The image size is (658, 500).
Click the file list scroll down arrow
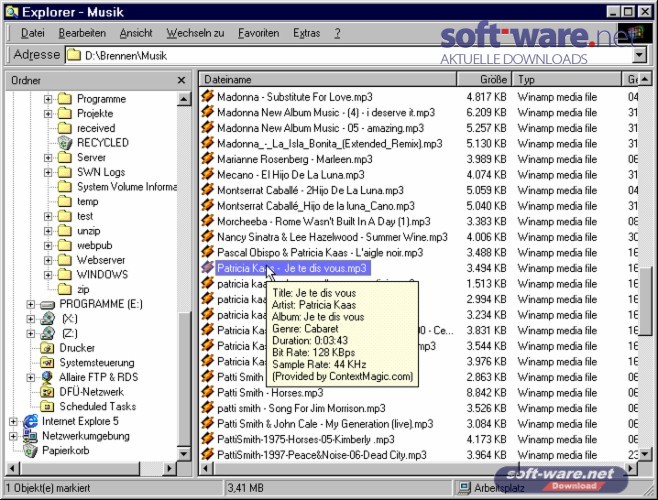click(x=645, y=455)
